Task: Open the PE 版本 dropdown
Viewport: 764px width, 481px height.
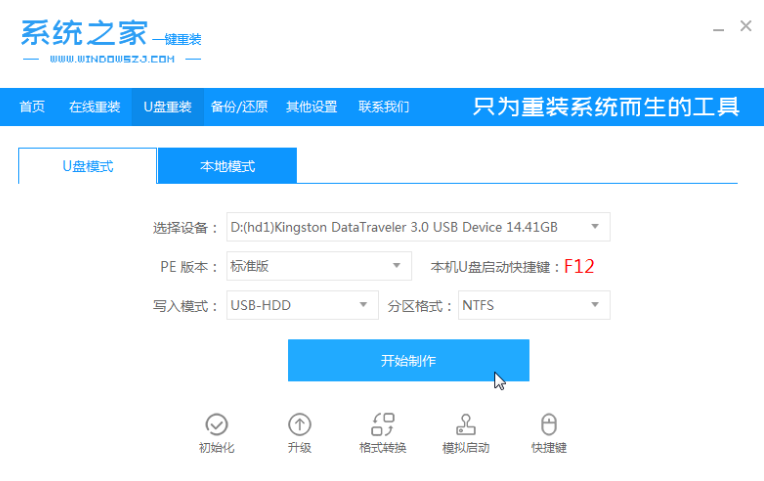Action: pos(319,266)
